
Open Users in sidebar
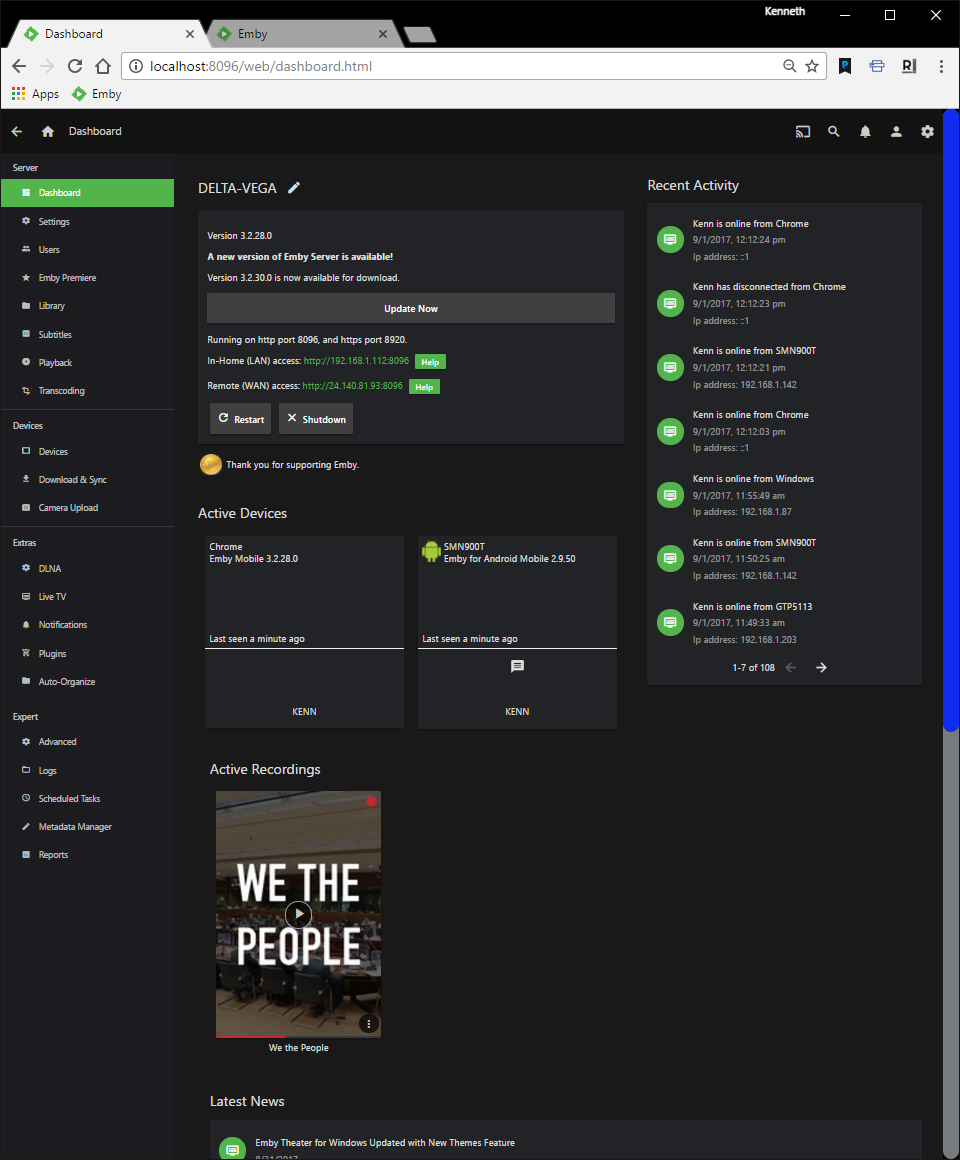tap(87, 249)
